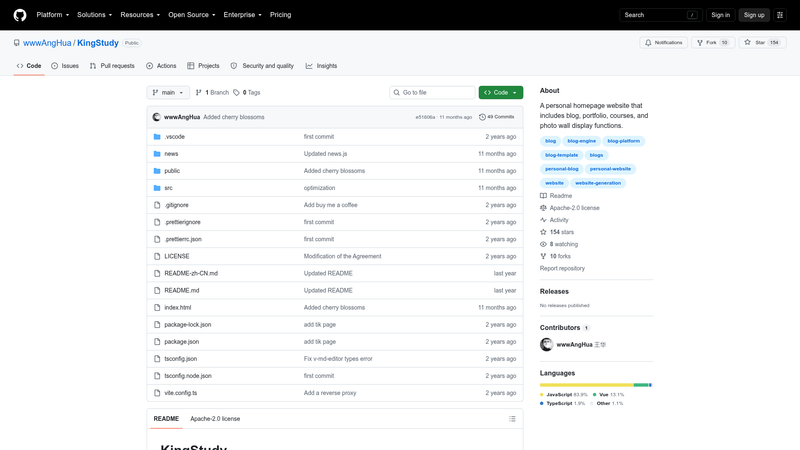Screen dimensions: 800x450
Task: Open the news folder
Action: pyautogui.click(x=171, y=154)
